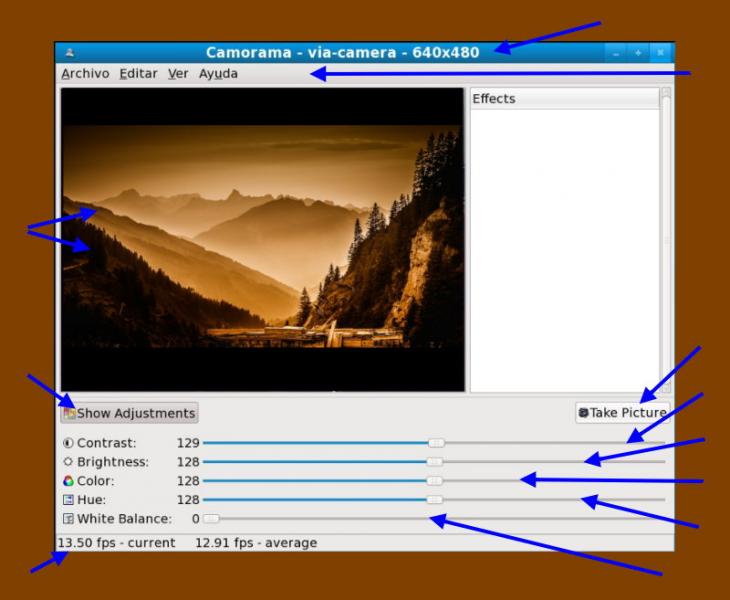Click the Color slider handle
This screenshot has width=730, height=600.
434,480
